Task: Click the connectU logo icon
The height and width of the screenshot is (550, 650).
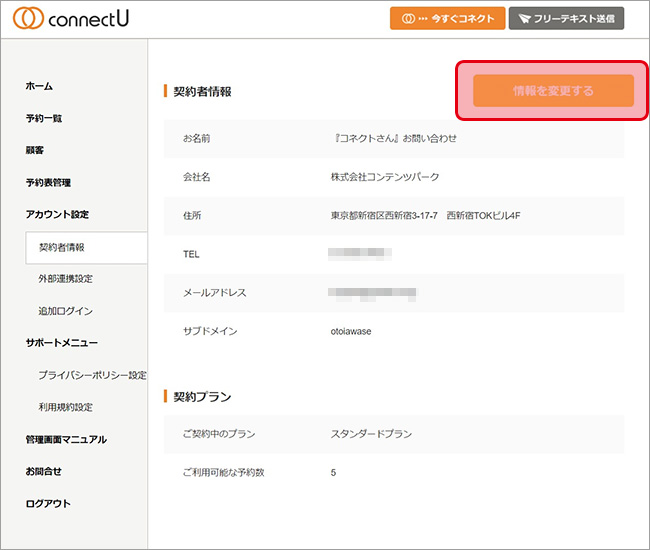Action: (27, 19)
